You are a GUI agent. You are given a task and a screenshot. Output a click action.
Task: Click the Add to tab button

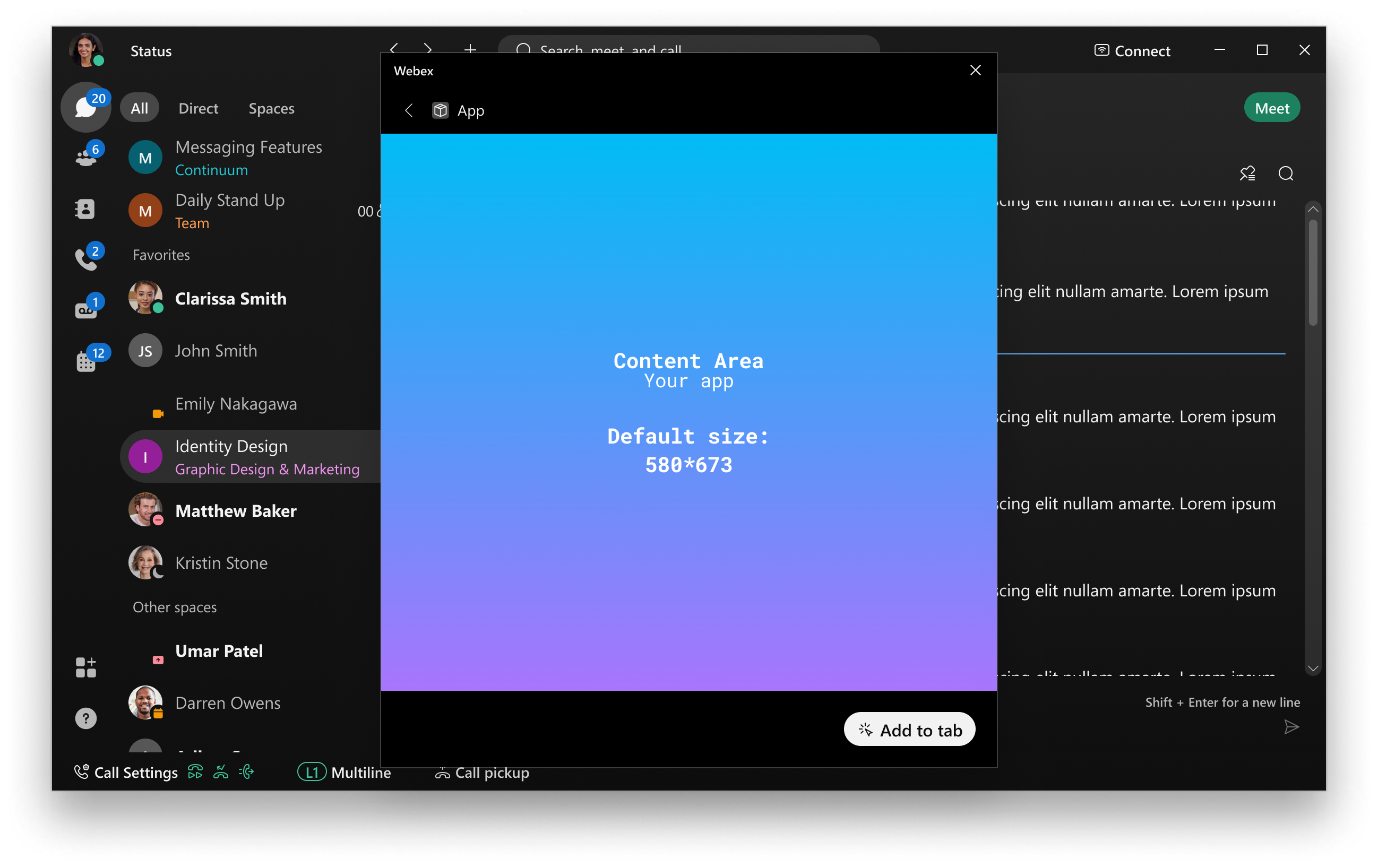907,729
